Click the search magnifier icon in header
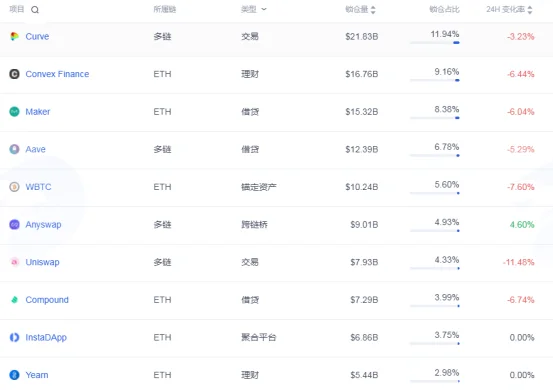This screenshot has width=553, height=390. [x=35, y=10]
